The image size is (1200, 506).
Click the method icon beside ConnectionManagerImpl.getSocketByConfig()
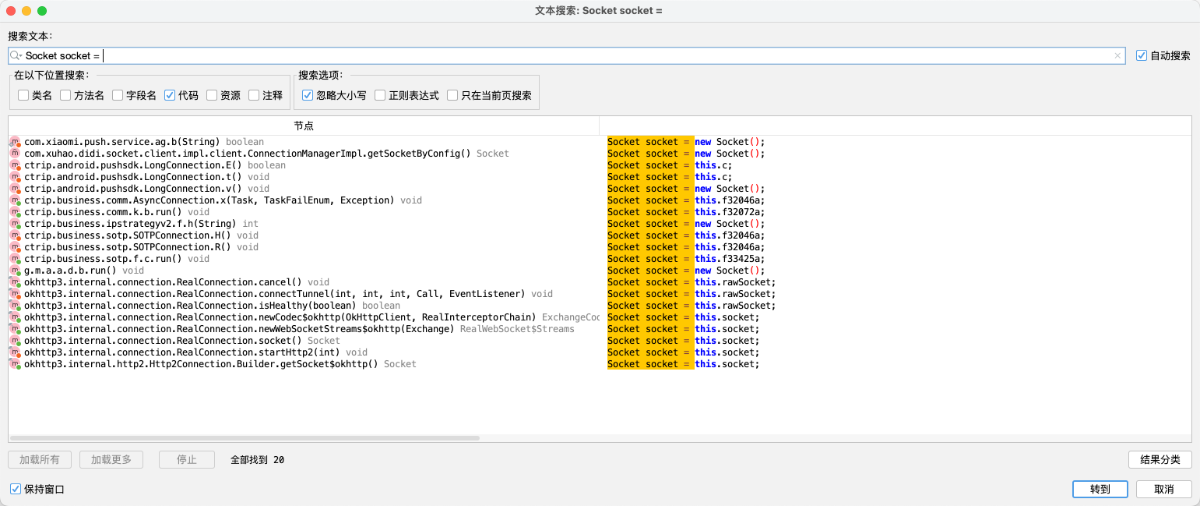click(15, 154)
